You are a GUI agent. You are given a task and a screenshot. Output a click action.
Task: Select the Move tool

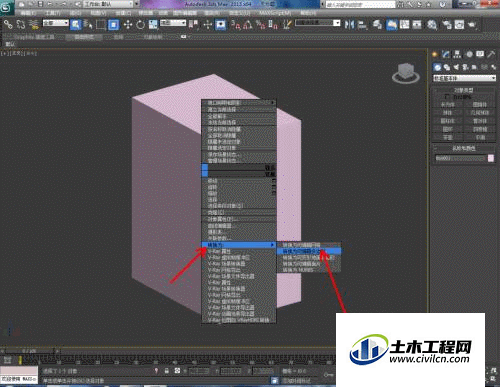click(128, 24)
